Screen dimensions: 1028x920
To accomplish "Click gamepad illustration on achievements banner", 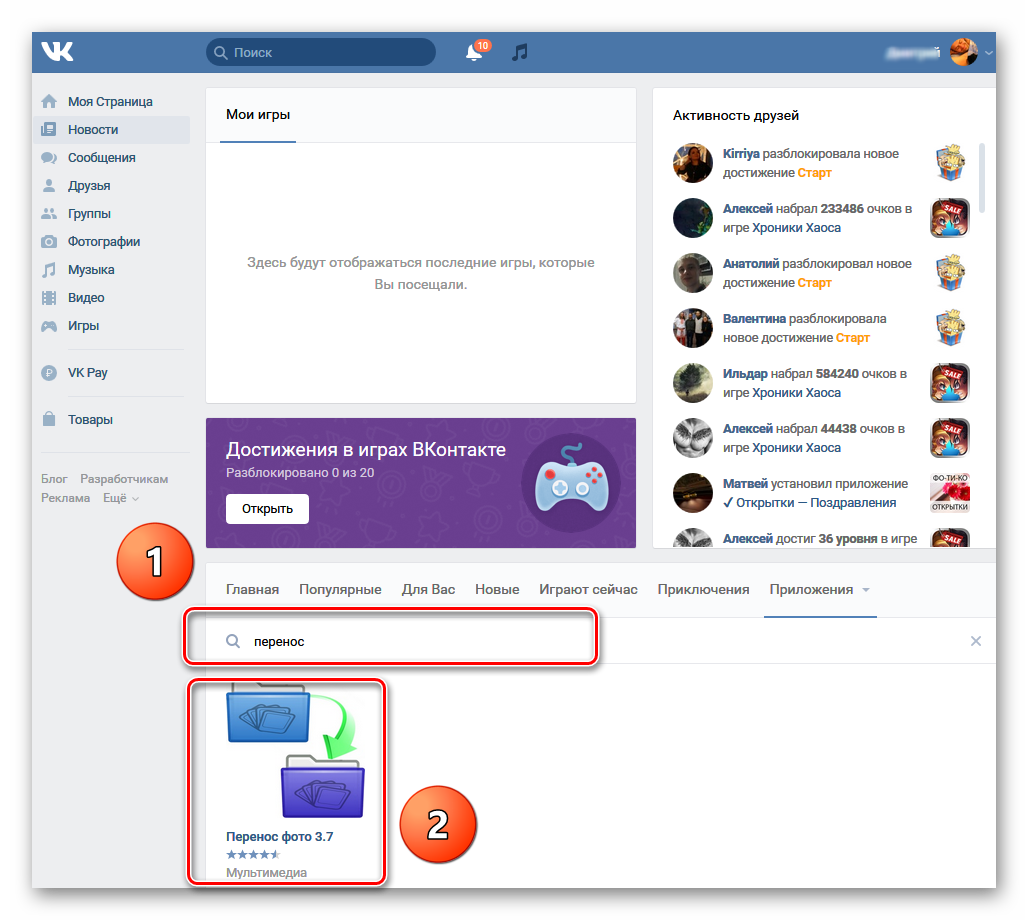I will pos(572,482).
